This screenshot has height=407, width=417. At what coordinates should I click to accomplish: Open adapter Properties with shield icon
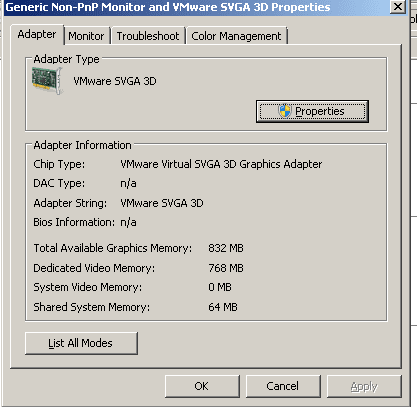point(312,111)
